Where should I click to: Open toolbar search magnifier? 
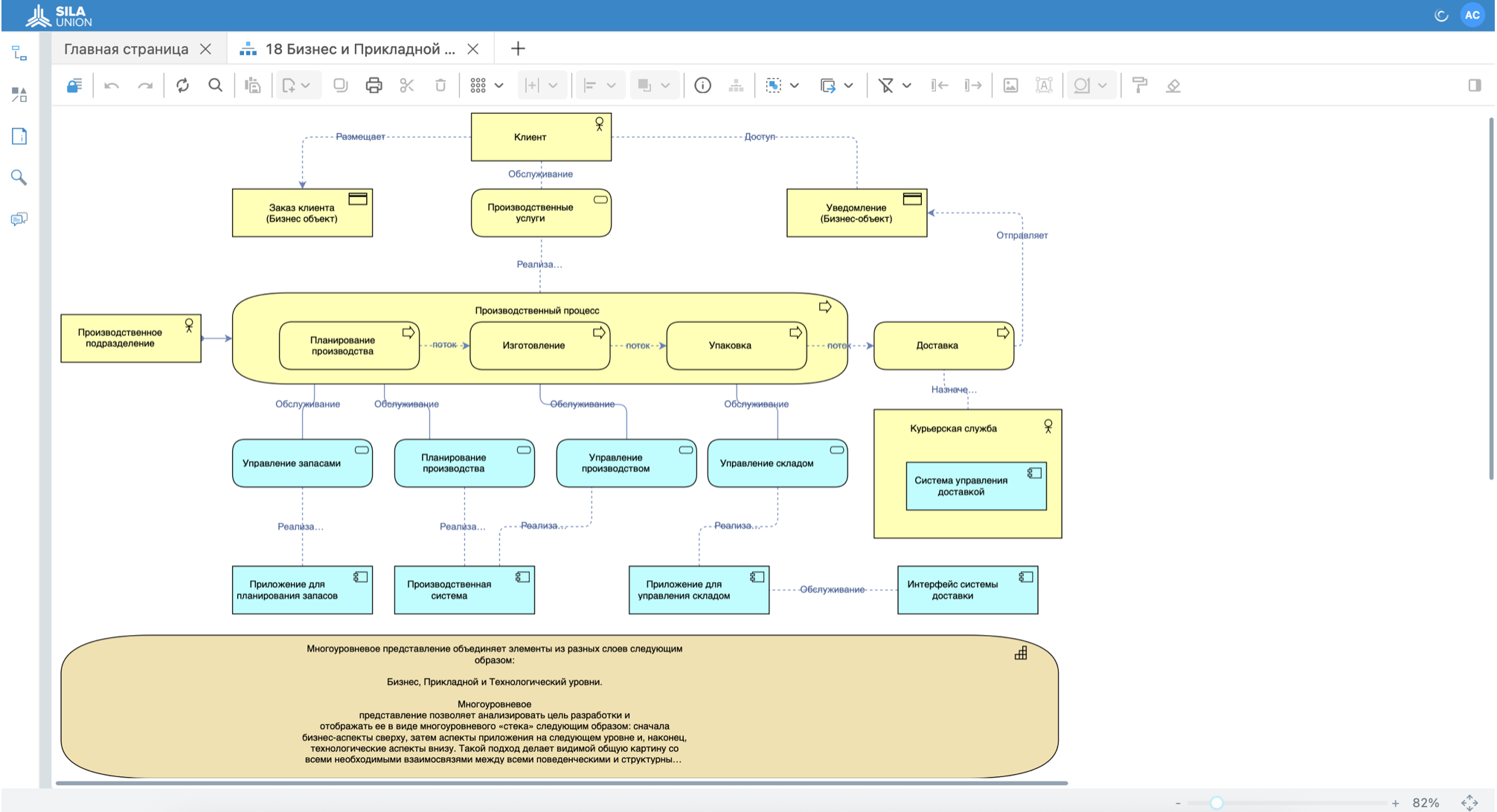pos(215,86)
